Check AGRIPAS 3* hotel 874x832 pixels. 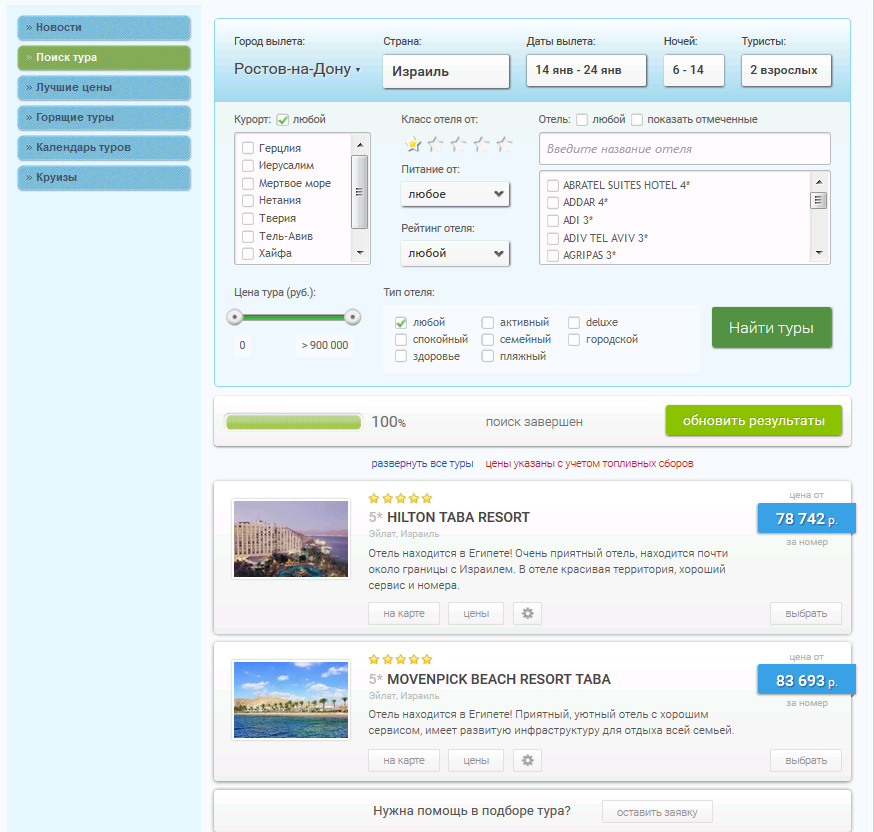click(x=553, y=255)
